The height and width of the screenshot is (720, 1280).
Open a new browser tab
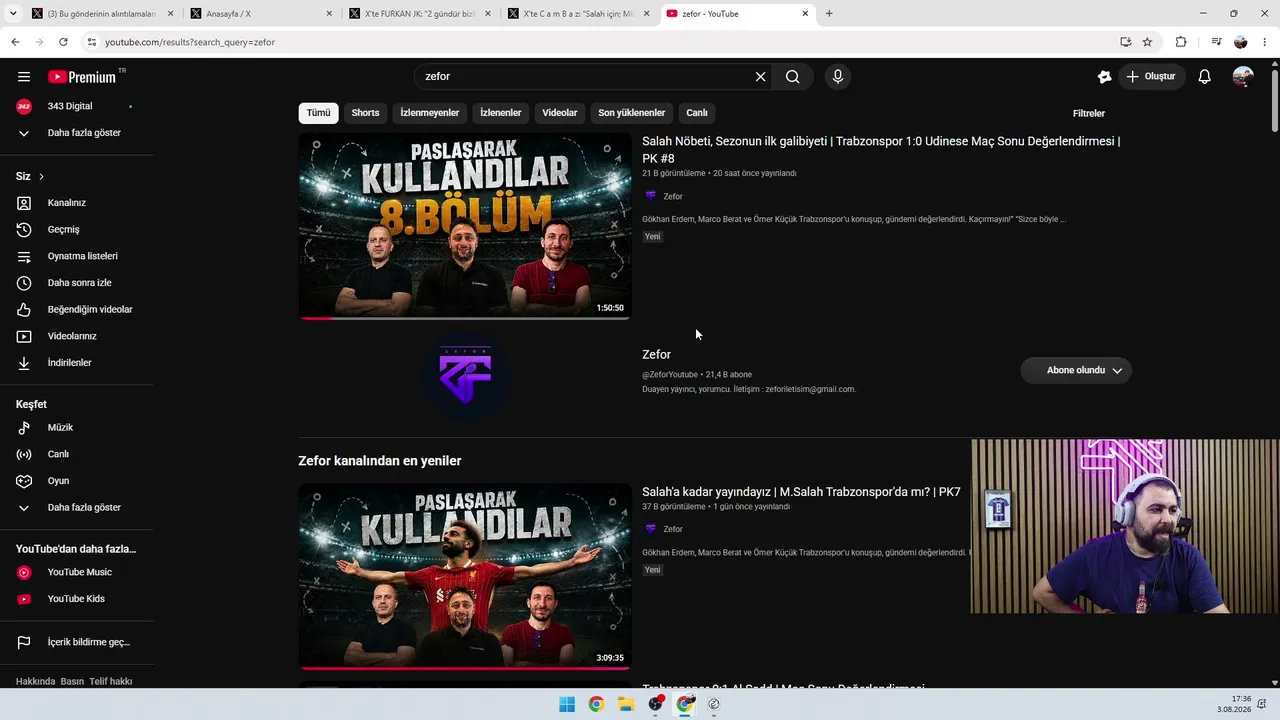click(x=829, y=14)
